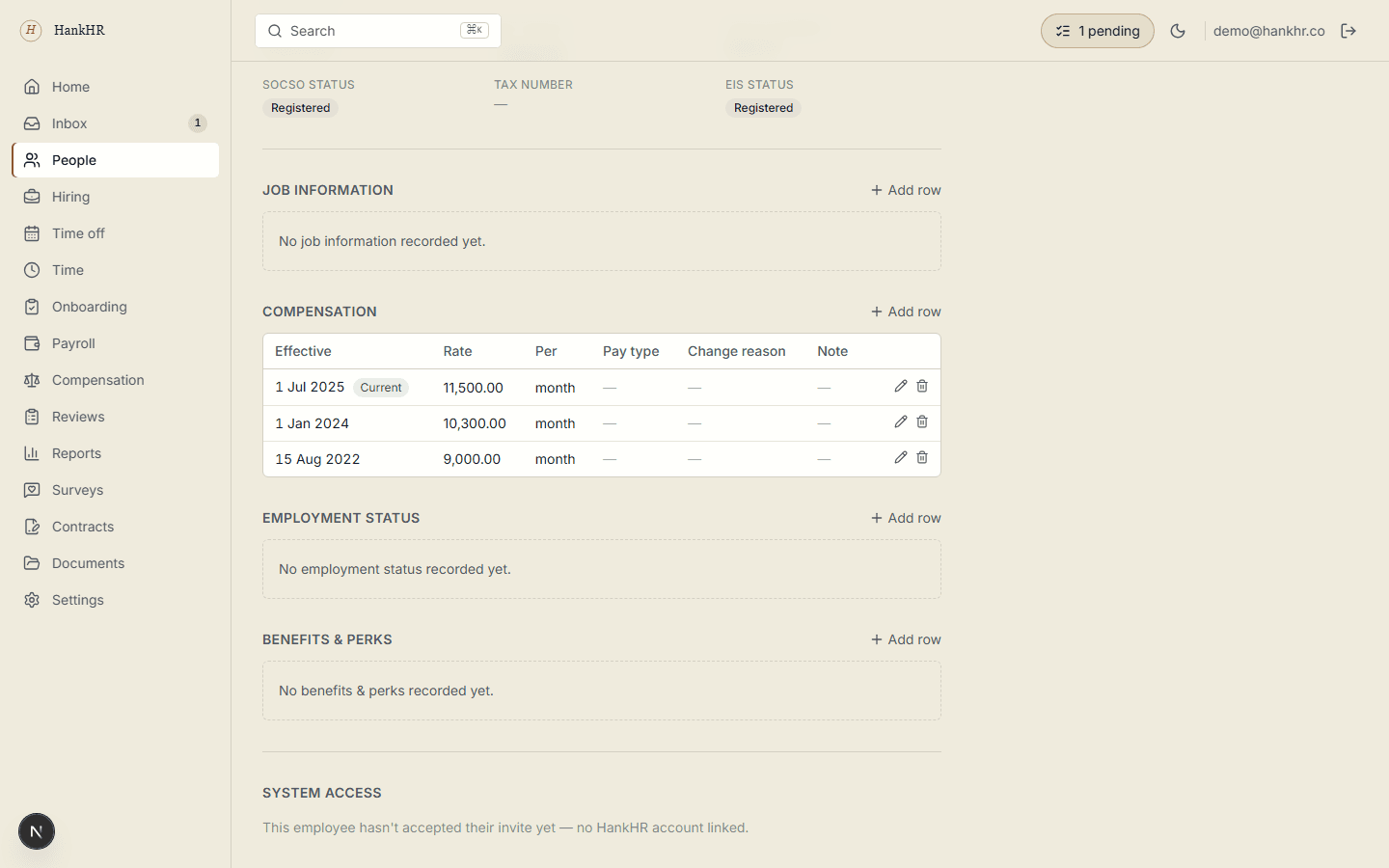Click the 9,000.00 rate value
Screen dimensions: 1389x868
pyautogui.click(x=472, y=459)
